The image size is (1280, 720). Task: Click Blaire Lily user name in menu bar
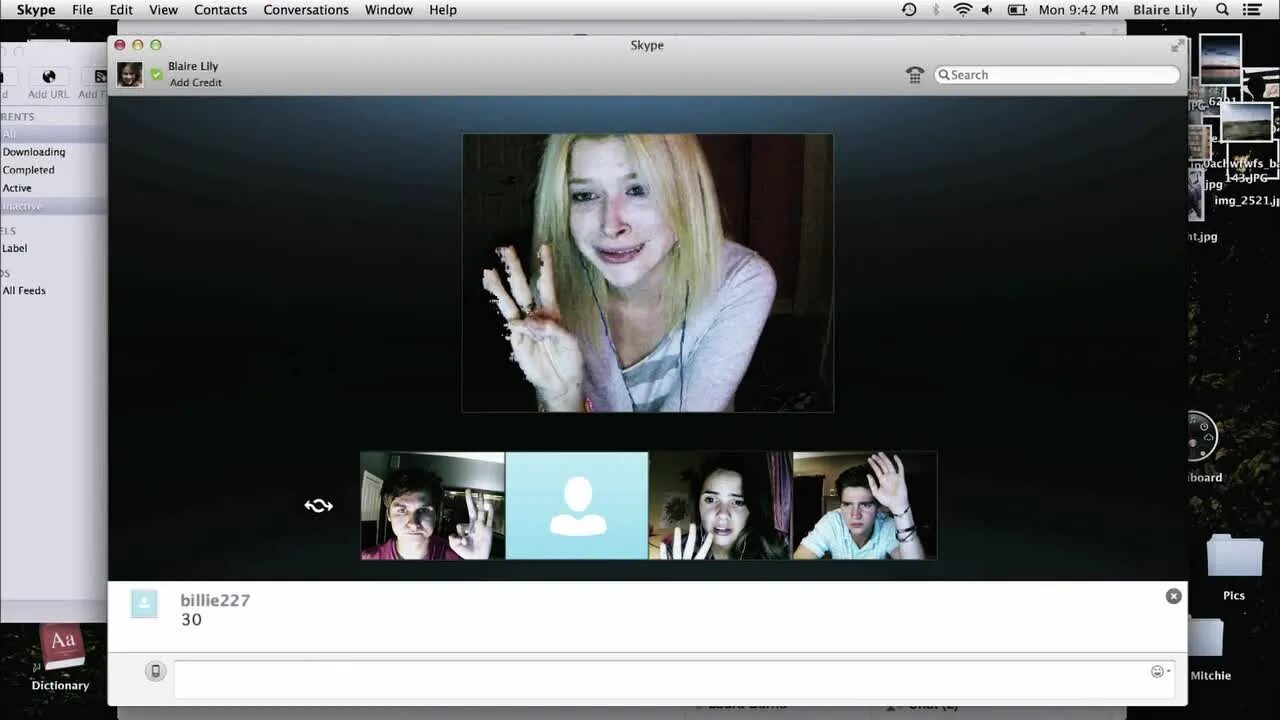pyautogui.click(x=1165, y=10)
